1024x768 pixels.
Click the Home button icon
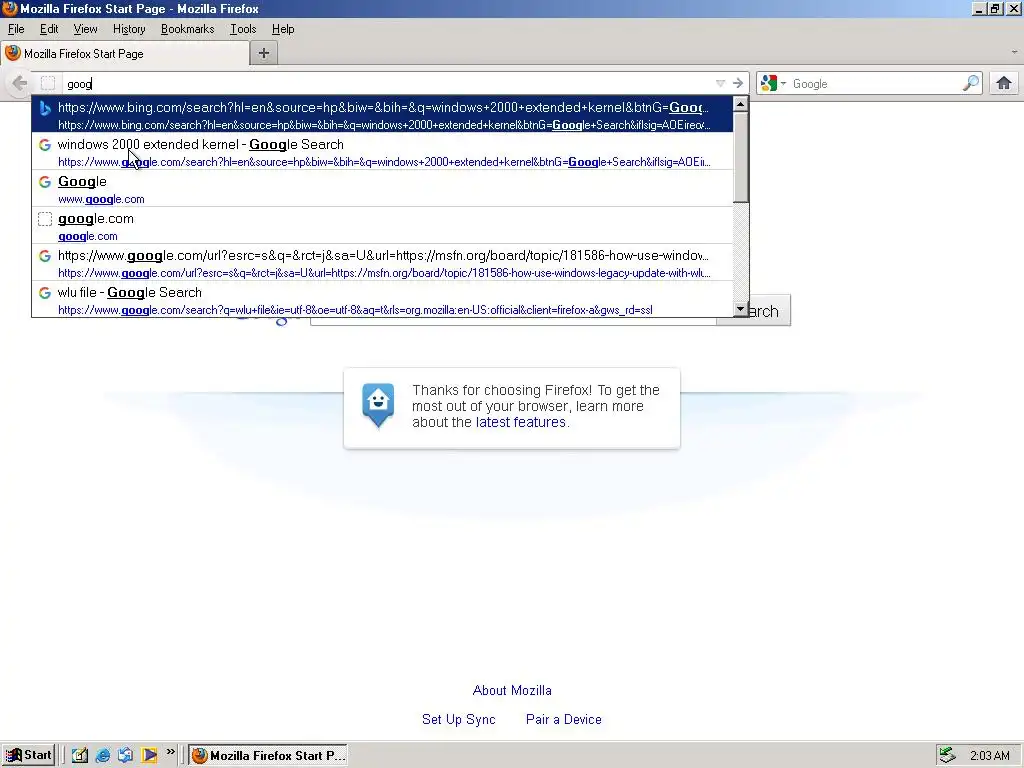click(x=1004, y=84)
